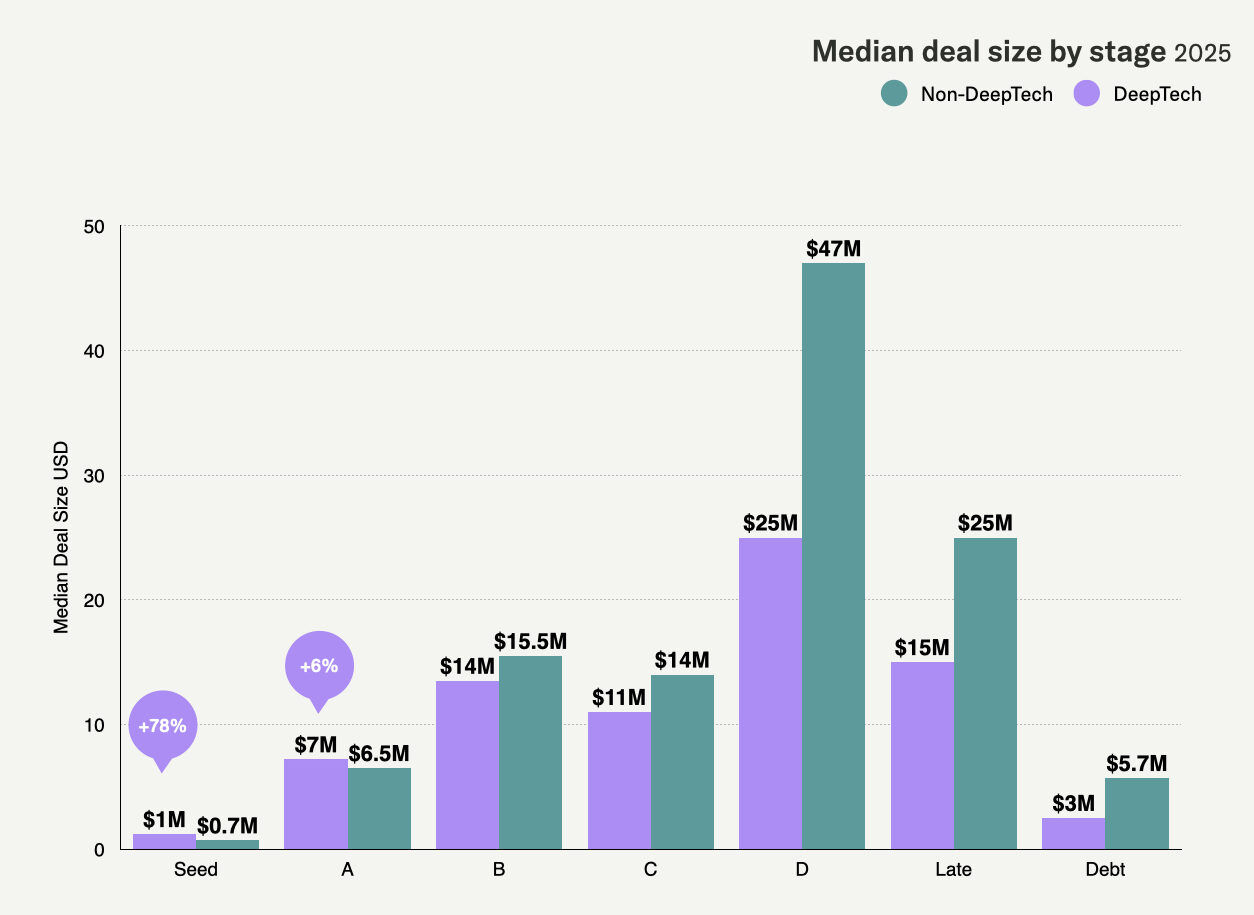Select the $7M DeepTech A bar
1254x915 pixels.
[316, 804]
